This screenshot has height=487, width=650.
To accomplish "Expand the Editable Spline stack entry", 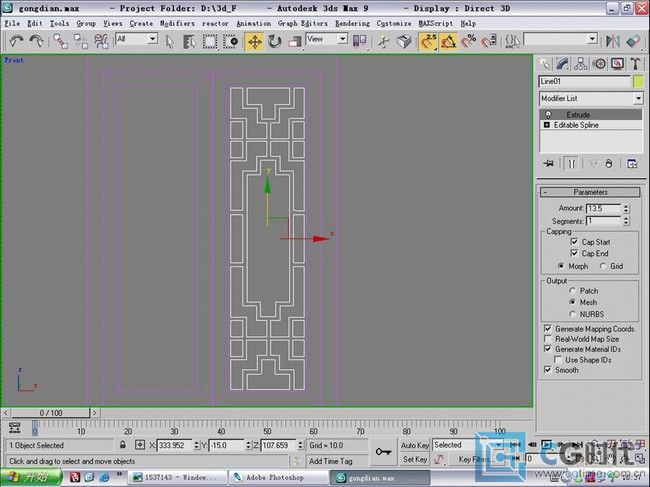I will coord(547,125).
